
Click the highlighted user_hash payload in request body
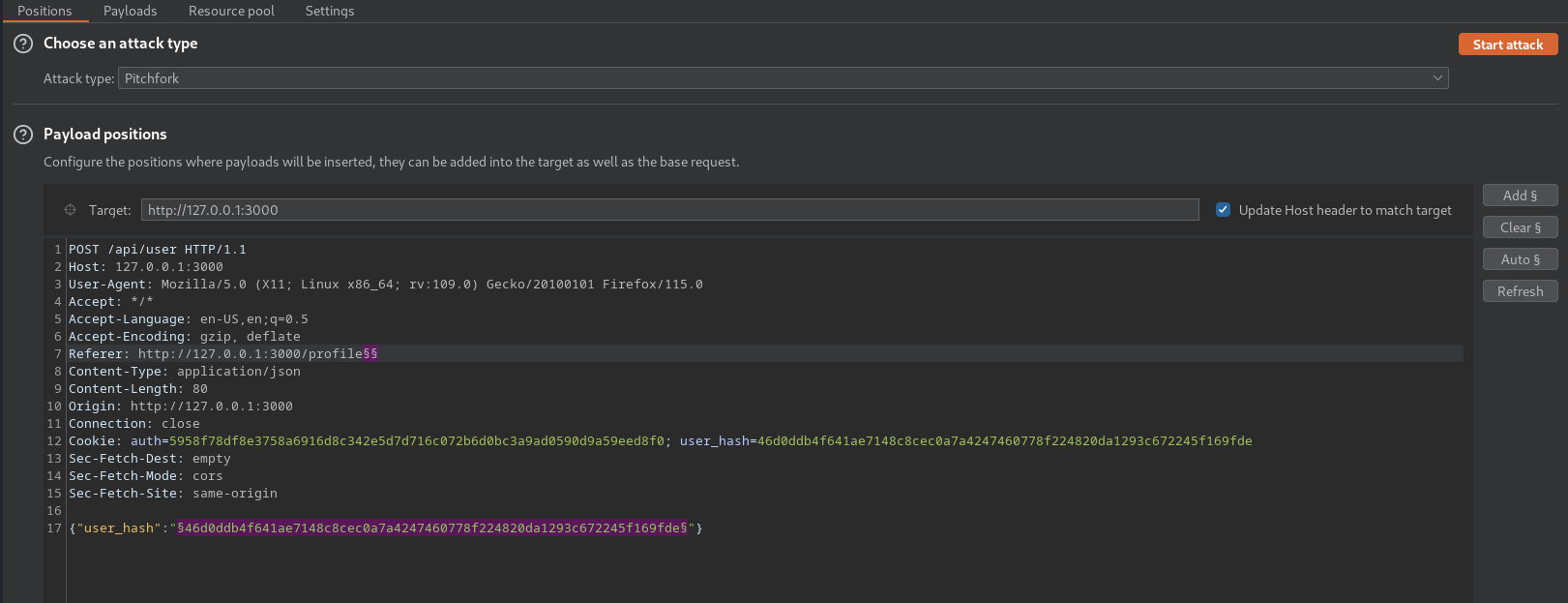[x=431, y=528]
